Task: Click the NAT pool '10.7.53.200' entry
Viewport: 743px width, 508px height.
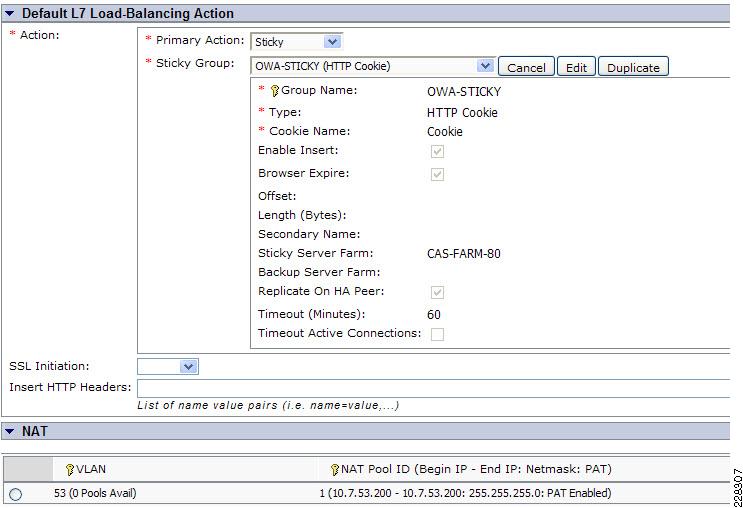Action: point(465,493)
